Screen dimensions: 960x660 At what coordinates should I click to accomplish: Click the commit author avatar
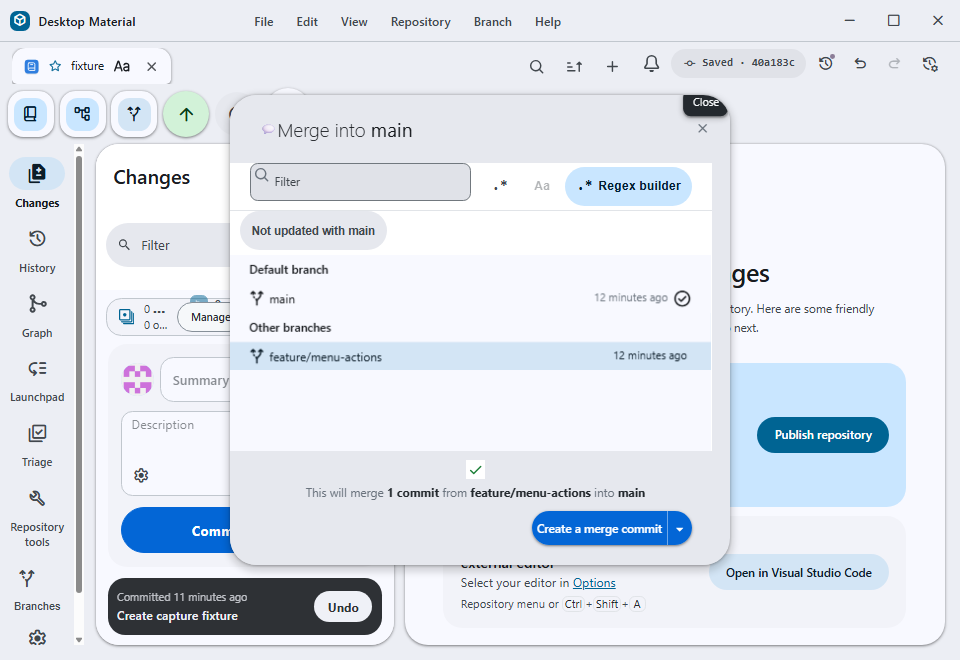click(138, 380)
